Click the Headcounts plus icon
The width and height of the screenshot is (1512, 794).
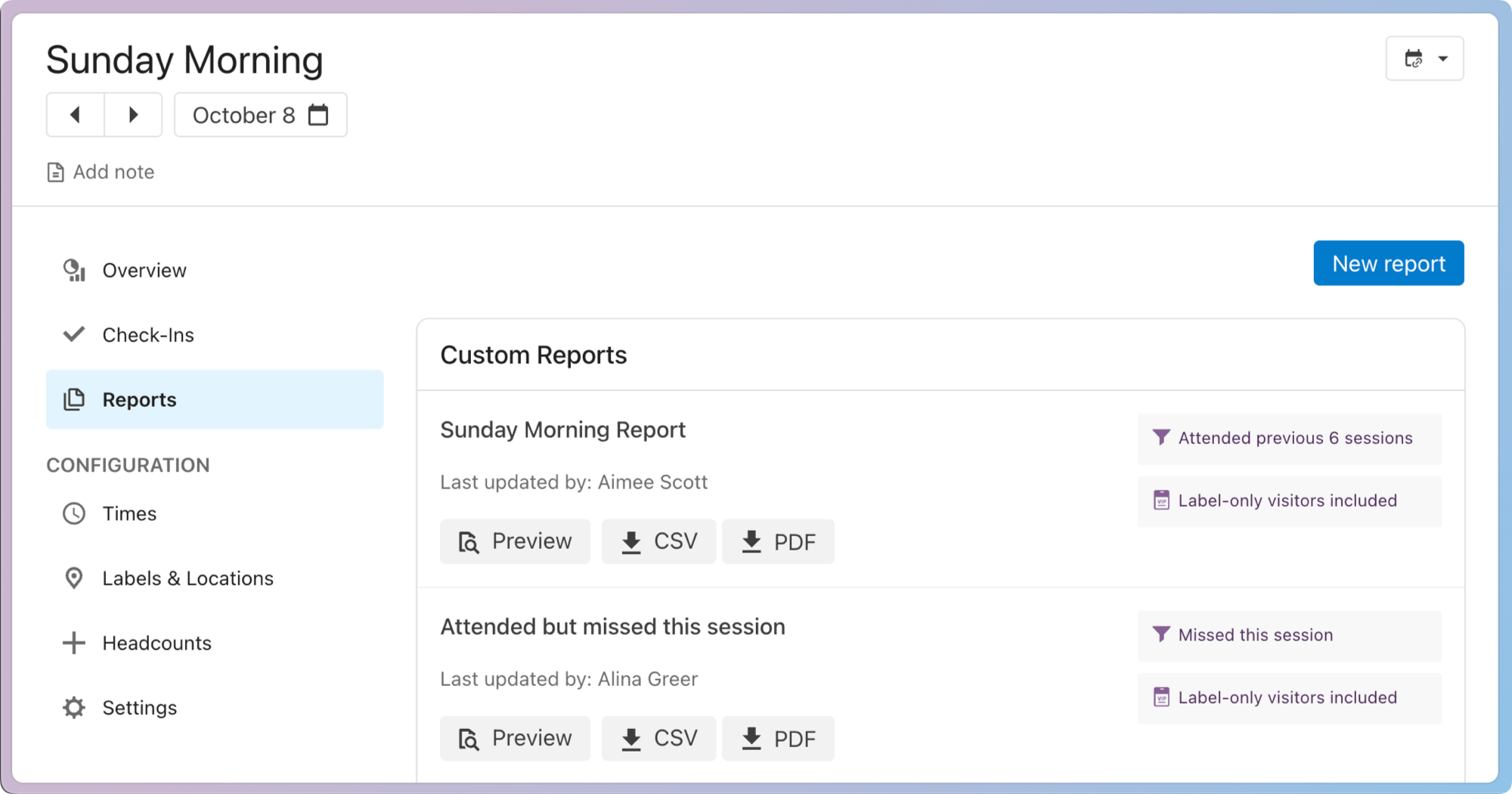74,644
